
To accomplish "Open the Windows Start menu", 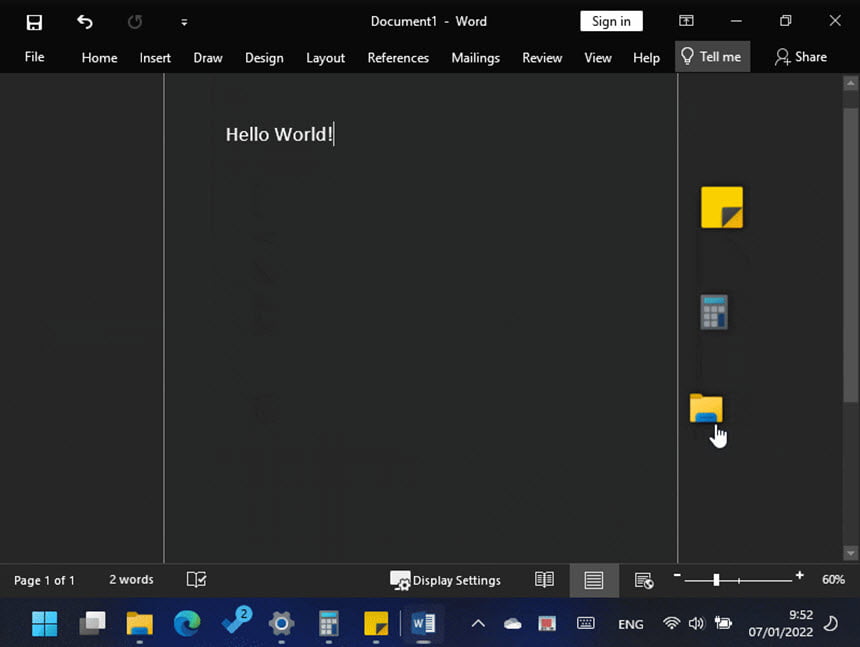I will tap(44, 623).
